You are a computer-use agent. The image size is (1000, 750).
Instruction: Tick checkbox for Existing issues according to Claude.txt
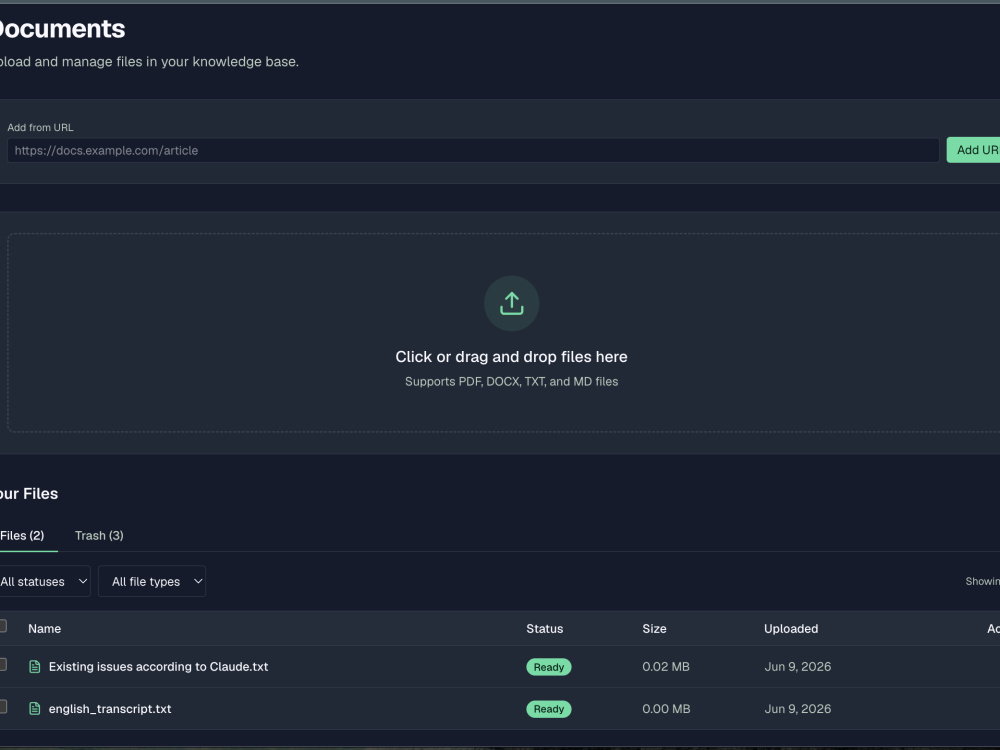tap(3, 665)
